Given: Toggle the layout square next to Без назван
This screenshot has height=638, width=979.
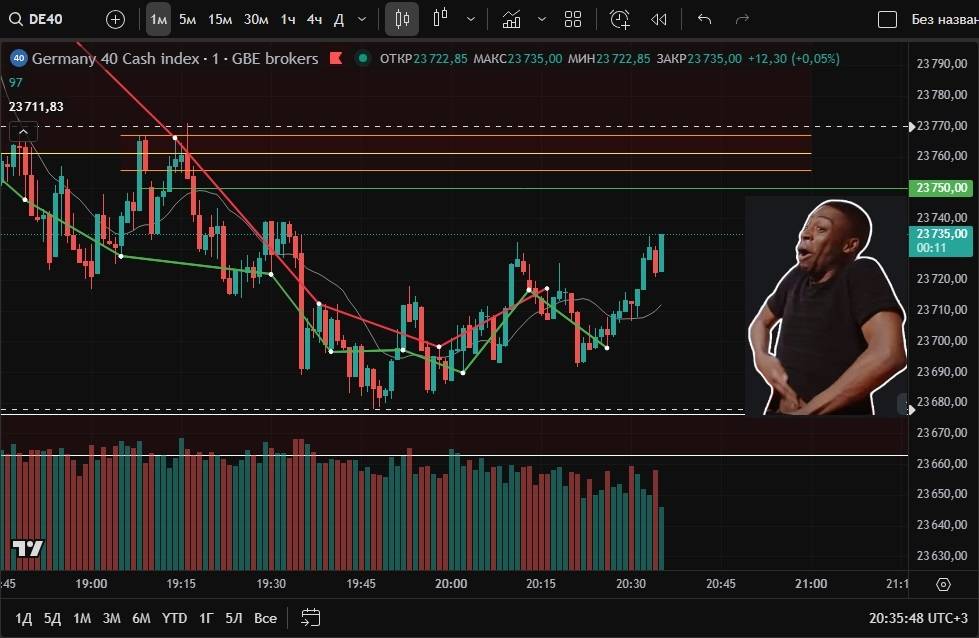Looking at the screenshot, I should tap(887, 19).
